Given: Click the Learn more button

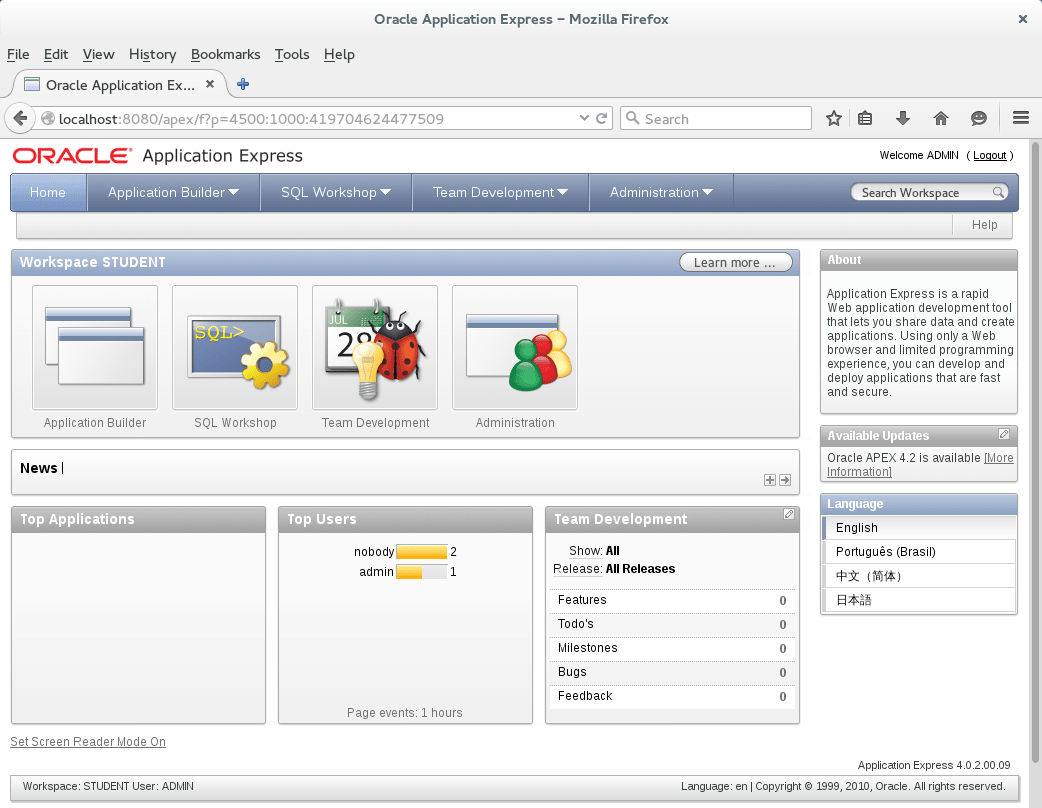Looking at the screenshot, I should [736, 262].
